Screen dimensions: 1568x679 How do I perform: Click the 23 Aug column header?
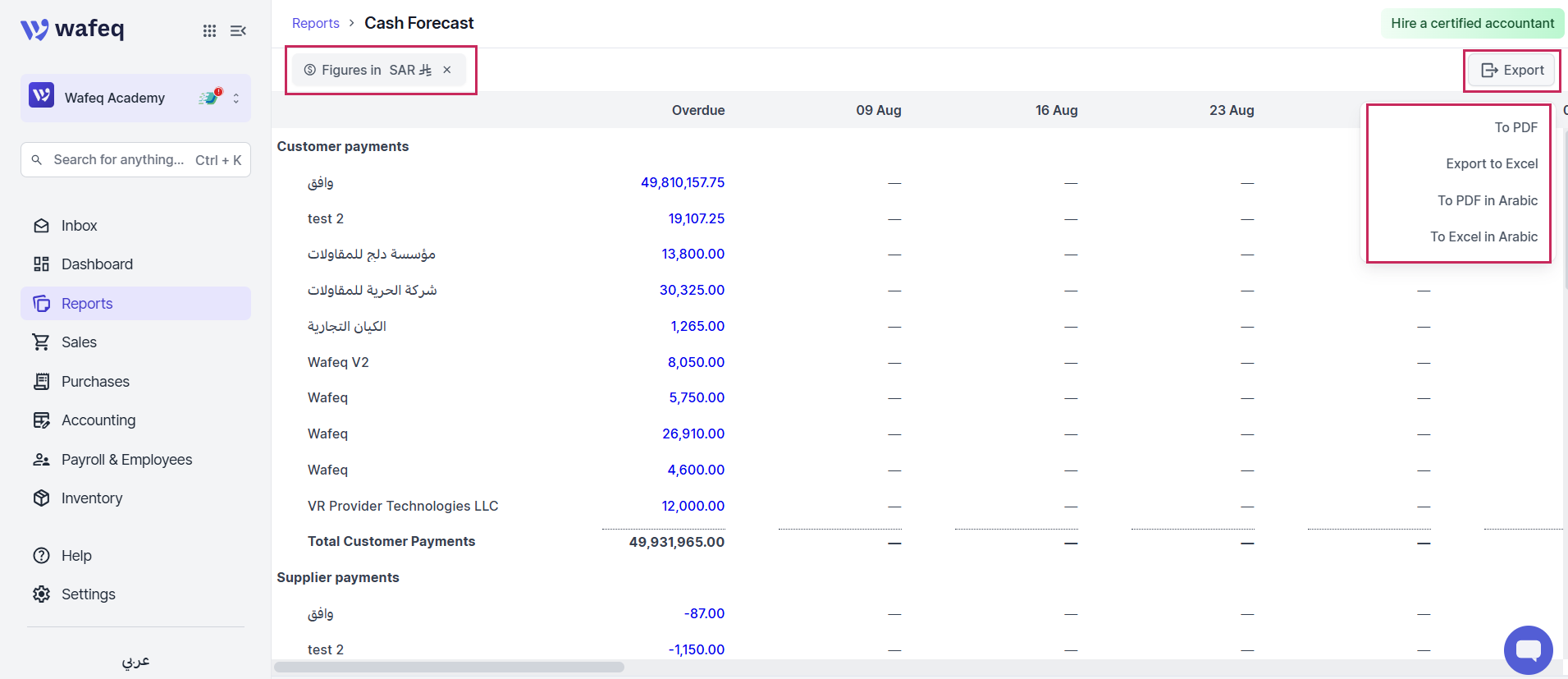coord(1232,110)
